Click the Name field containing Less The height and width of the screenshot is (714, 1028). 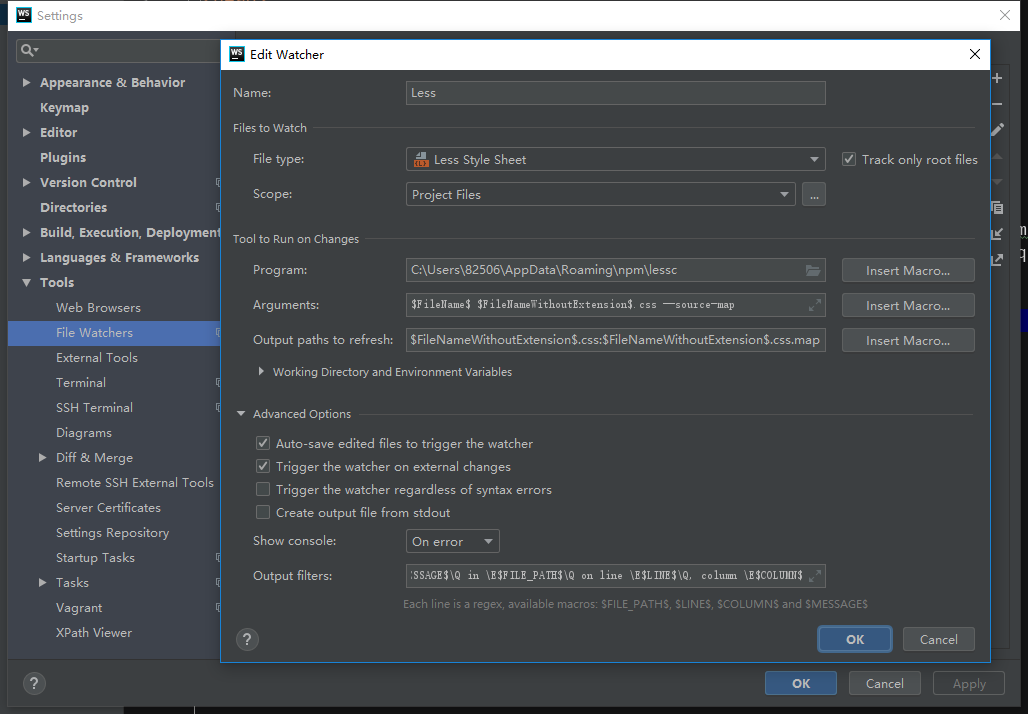[616, 92]
